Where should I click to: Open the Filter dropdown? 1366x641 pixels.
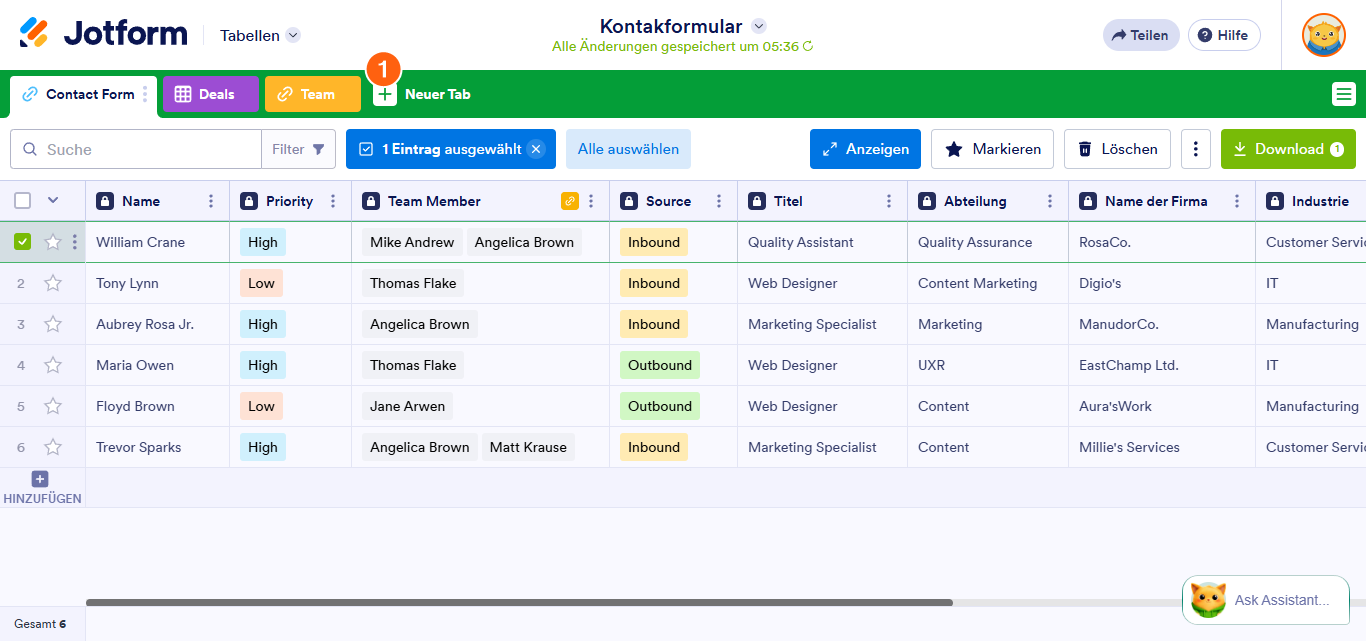coord(298,148)
